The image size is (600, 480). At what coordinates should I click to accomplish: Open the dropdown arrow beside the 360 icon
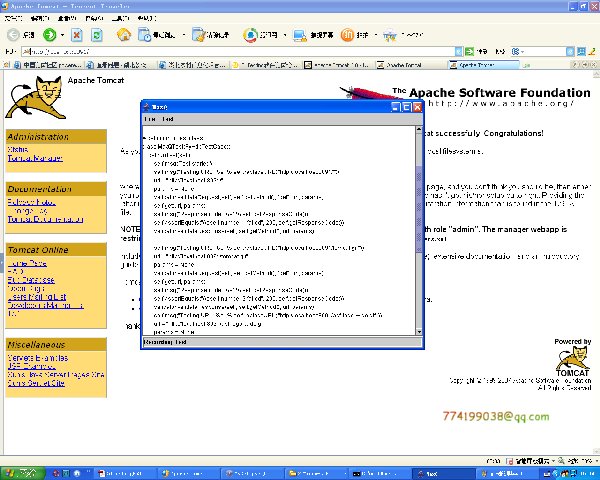point(285,35)
